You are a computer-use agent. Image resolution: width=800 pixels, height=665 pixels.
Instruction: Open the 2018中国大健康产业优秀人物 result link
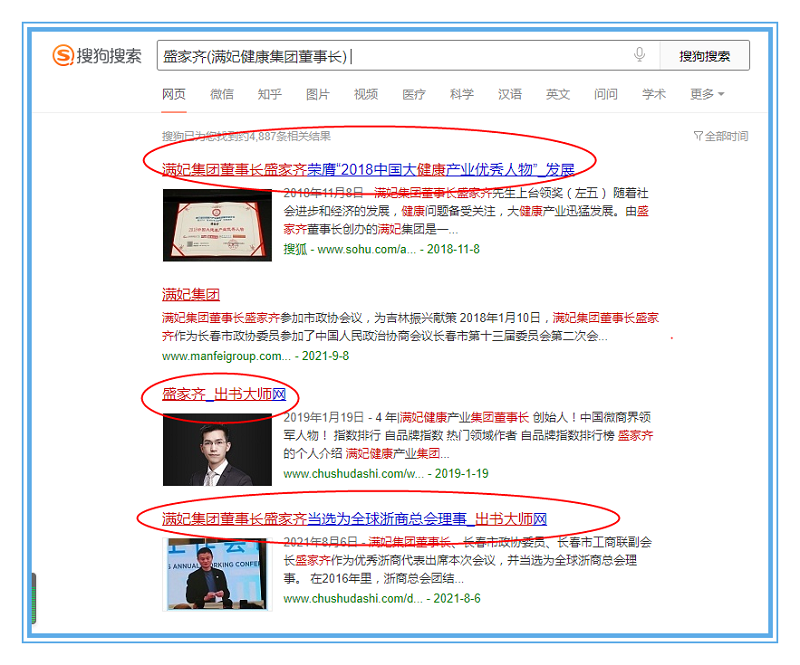click(x=368, y=168)
